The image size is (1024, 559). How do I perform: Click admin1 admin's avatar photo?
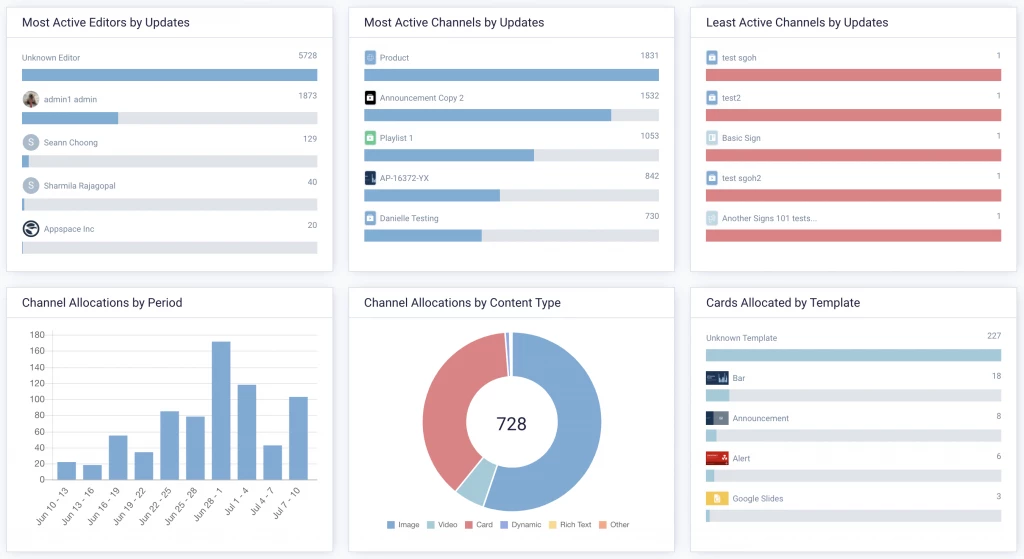point(31,99)
